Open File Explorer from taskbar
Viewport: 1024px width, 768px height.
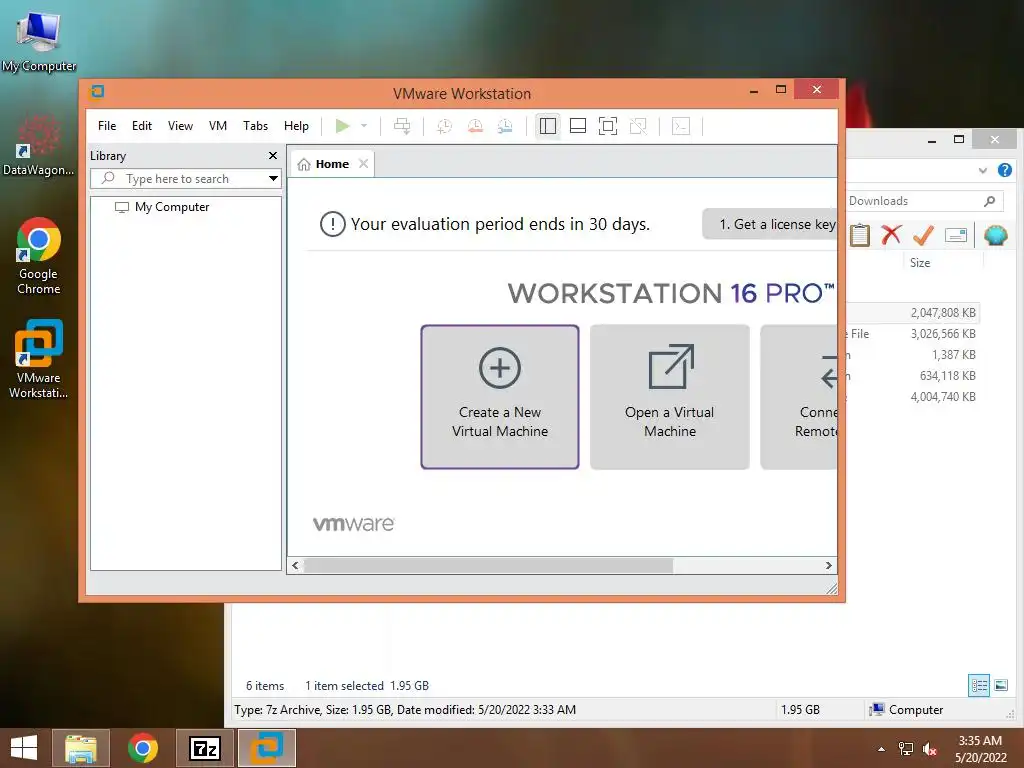point(81,748)
